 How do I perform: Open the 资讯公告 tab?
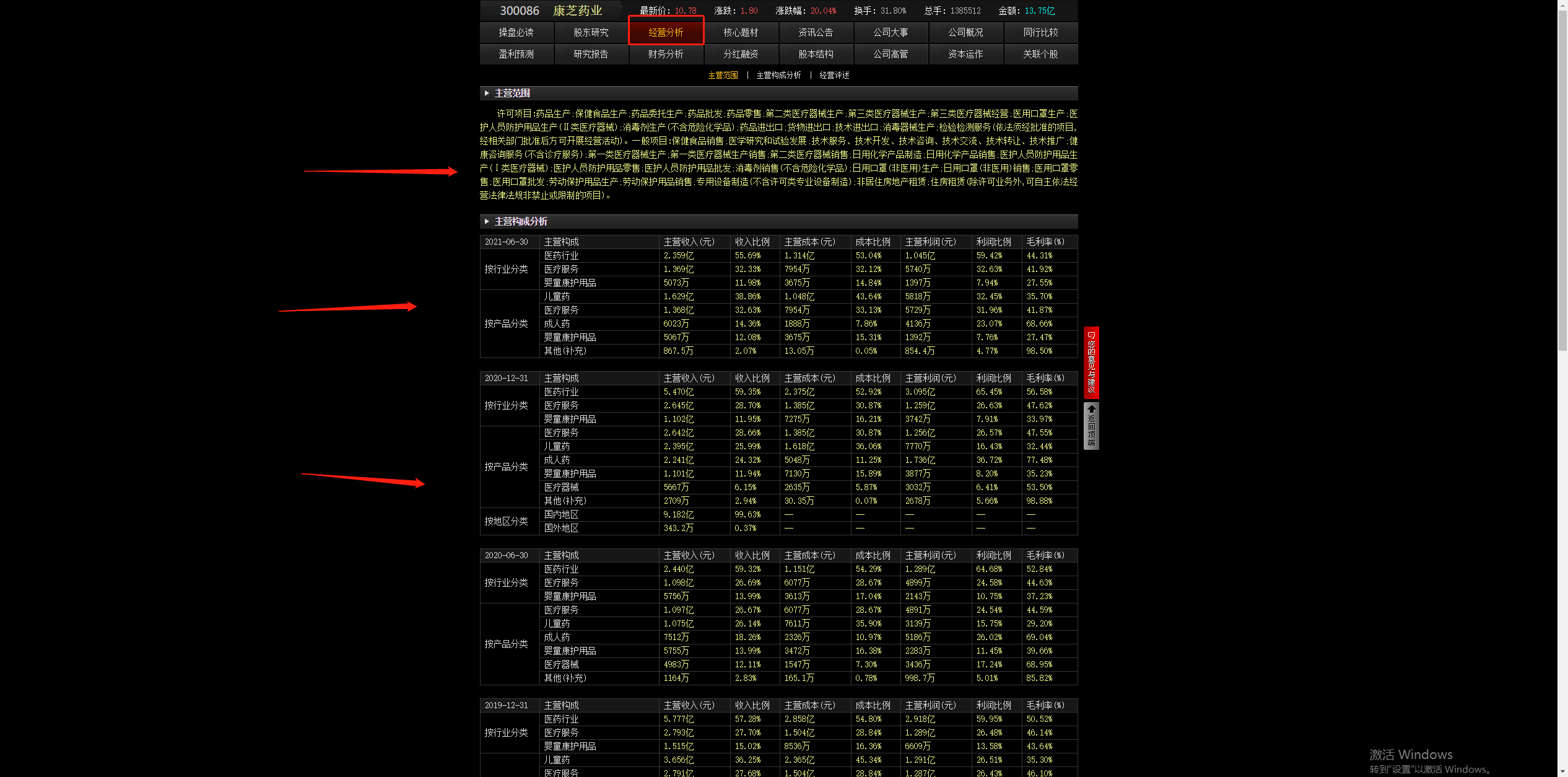pos(816,32)
